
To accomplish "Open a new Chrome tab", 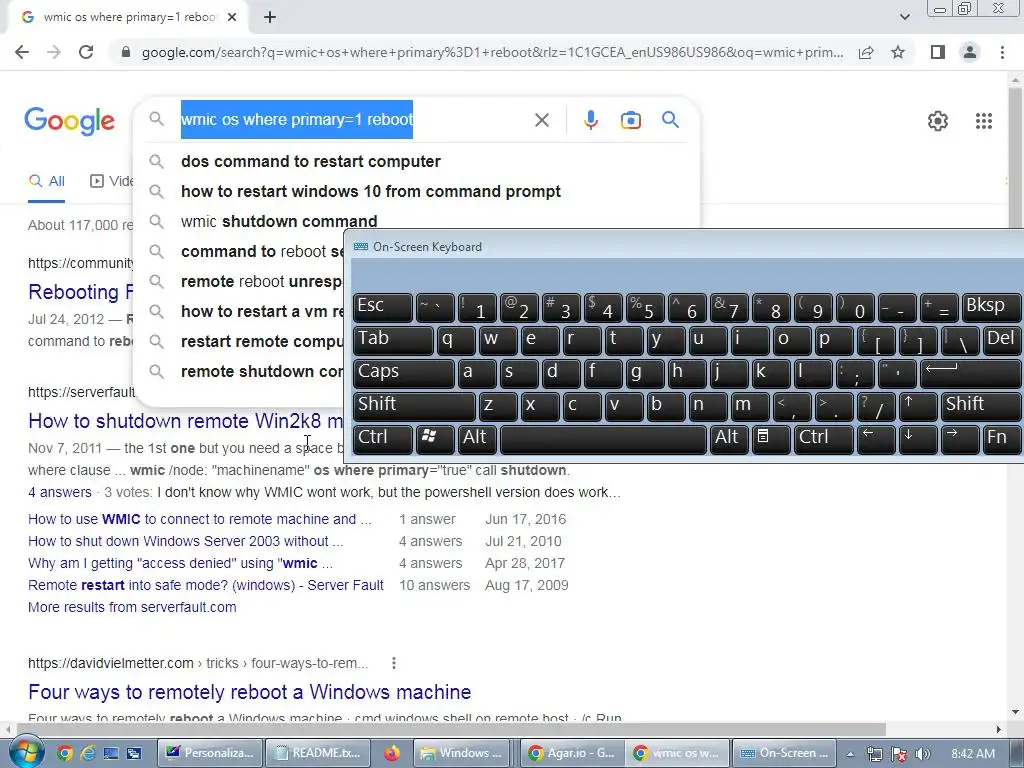I will click(270, 17).
